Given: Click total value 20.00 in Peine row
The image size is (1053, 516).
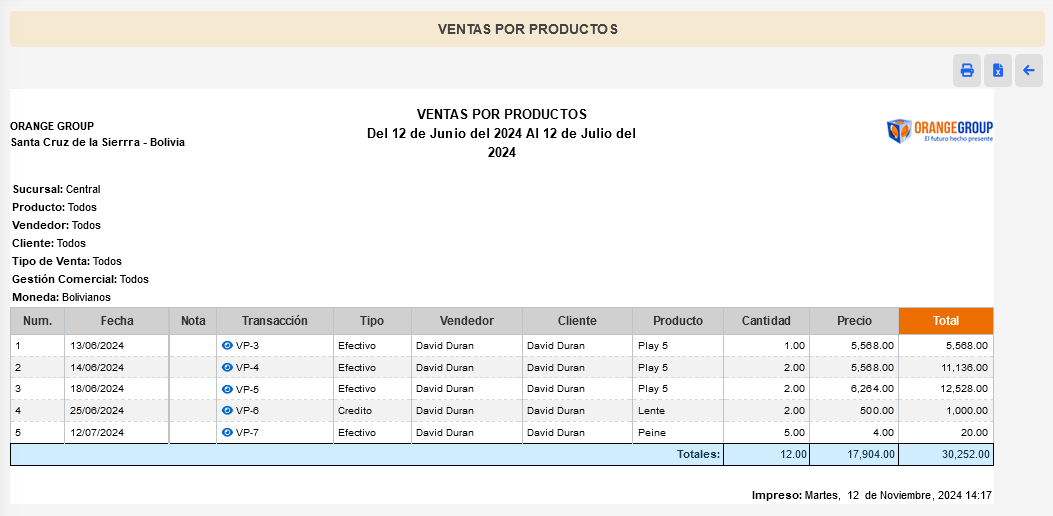Looking at the screenshot, I should point(974,432).
